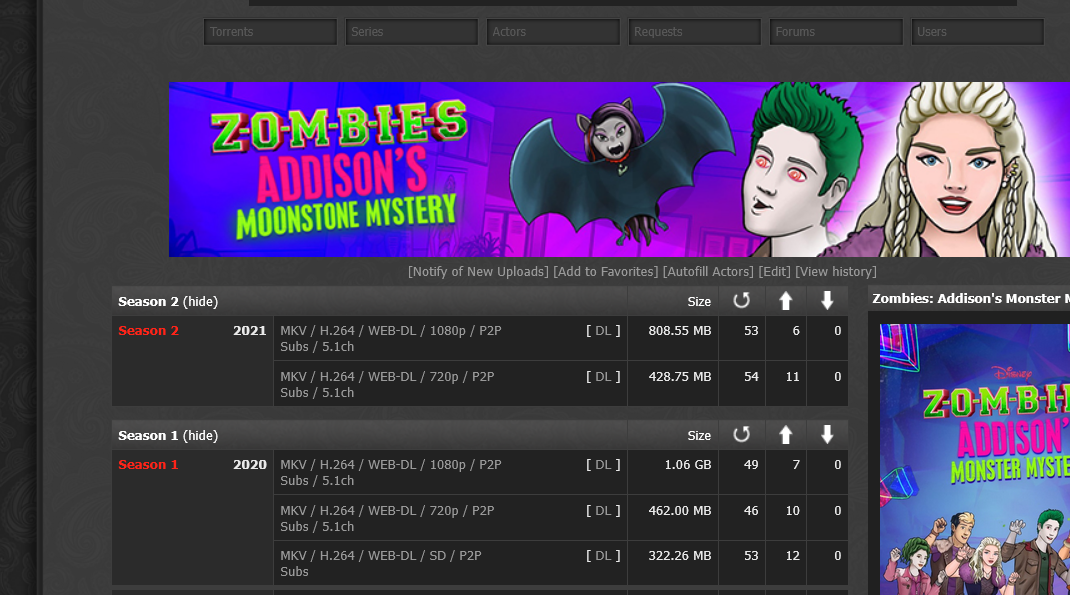1070x595 pixels.
Task: Click Add to Favorites
Action: click(605, 272)
